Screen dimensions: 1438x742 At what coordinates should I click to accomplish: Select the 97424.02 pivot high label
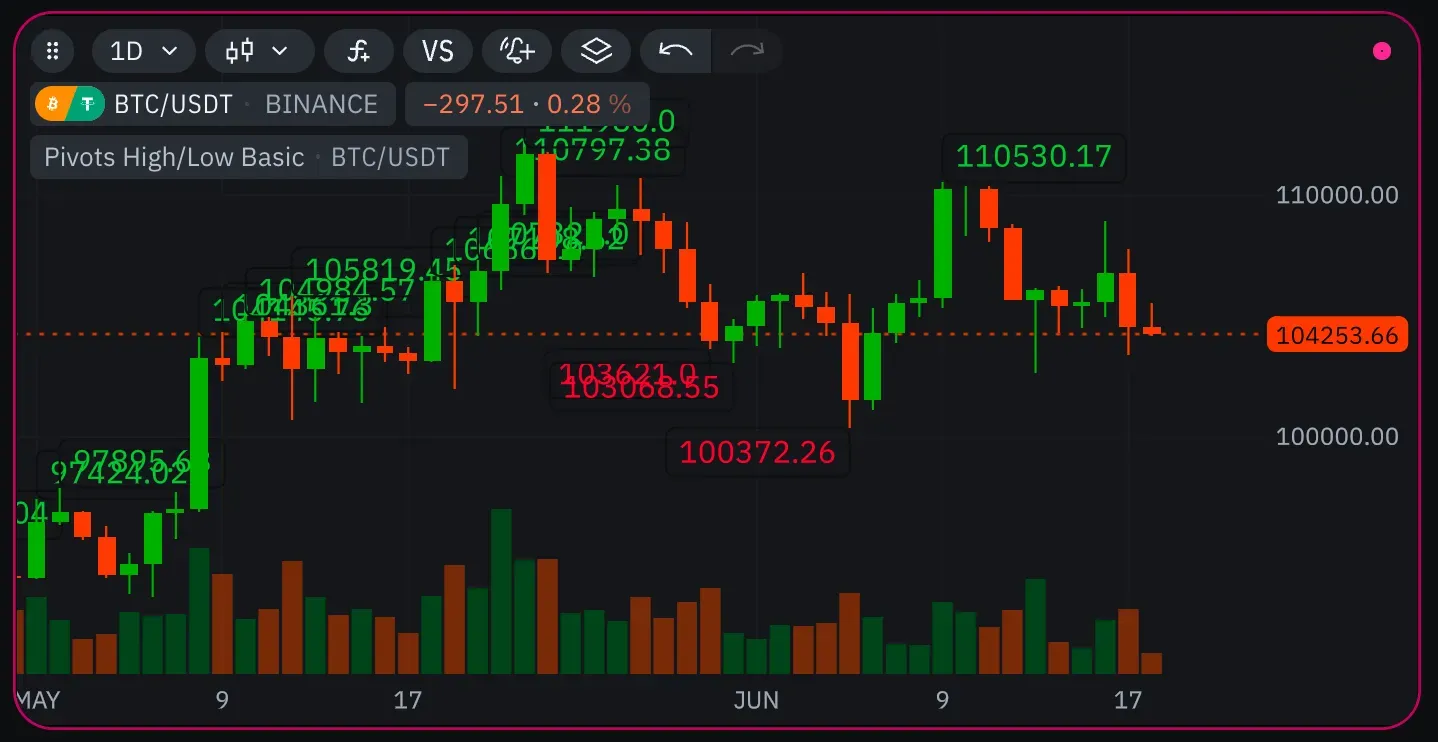pyautogui.click(x=119, y=473)
